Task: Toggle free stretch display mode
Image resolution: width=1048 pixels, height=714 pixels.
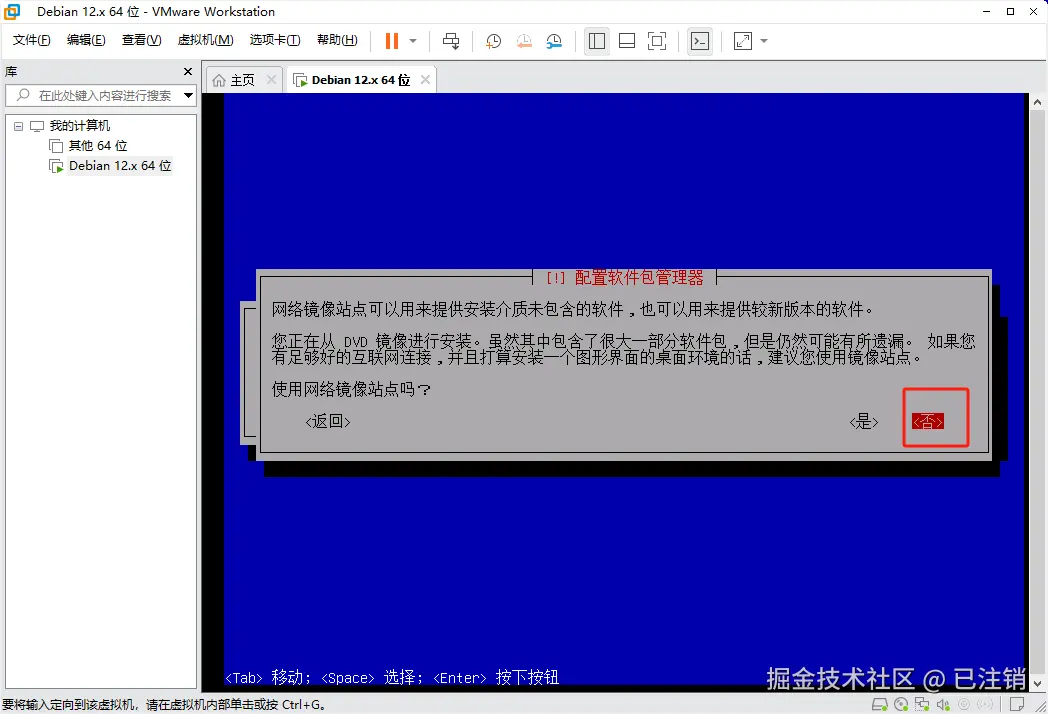Action: (741, 41)
